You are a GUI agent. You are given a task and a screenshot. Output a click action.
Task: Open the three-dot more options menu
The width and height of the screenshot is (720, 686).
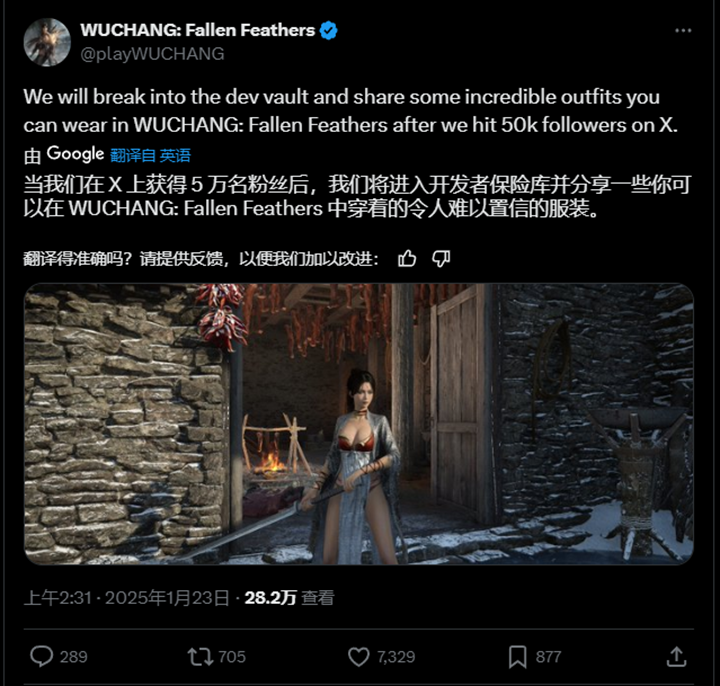pos(683,31)
